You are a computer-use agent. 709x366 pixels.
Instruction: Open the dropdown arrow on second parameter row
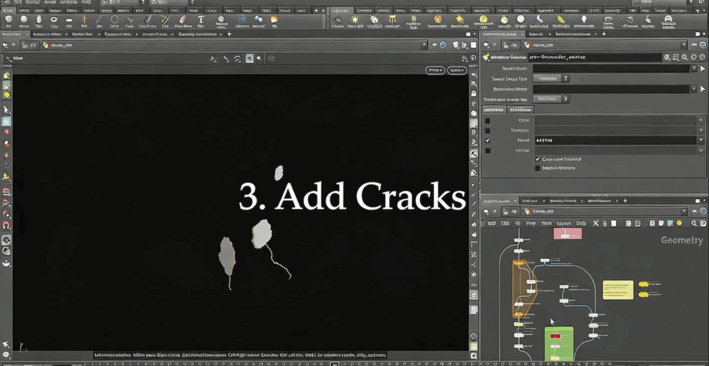(700, 130)
